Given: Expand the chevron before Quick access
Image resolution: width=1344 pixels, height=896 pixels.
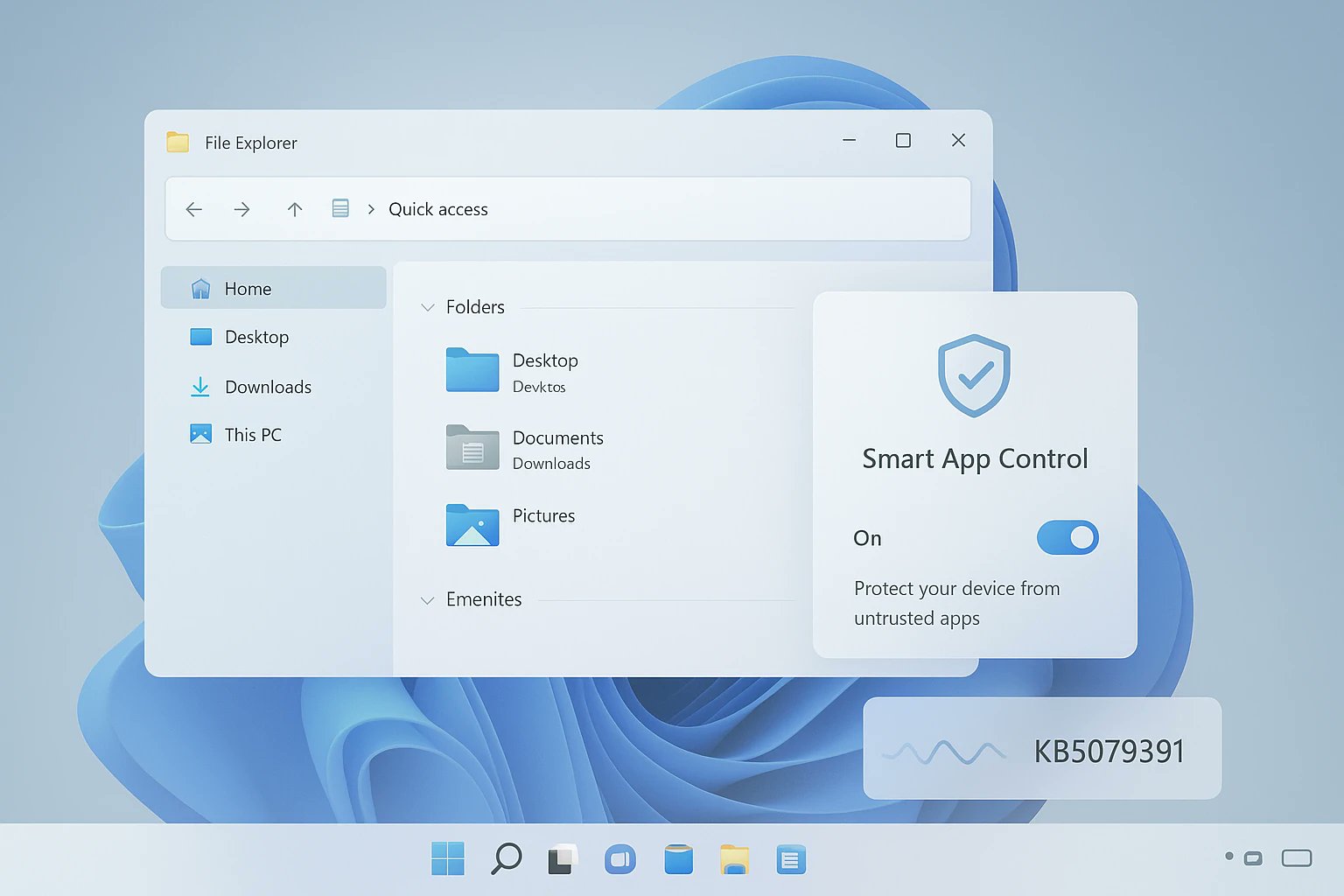Looking at the screenshot, I should (x=371, y=209).
